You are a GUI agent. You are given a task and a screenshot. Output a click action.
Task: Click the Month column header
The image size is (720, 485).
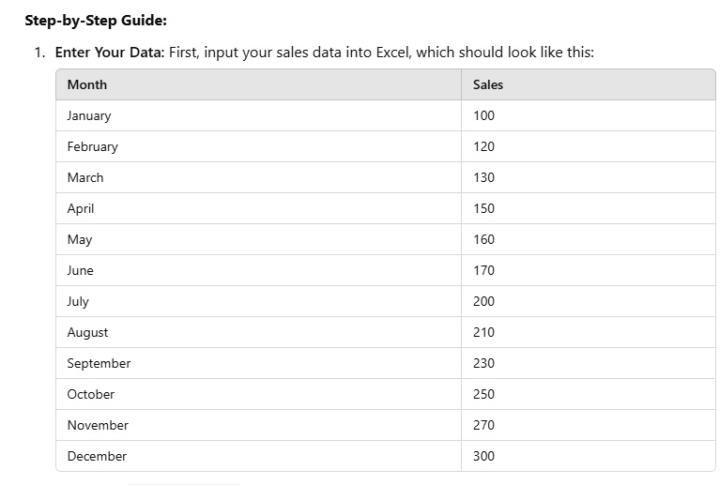tap(87, 85)
